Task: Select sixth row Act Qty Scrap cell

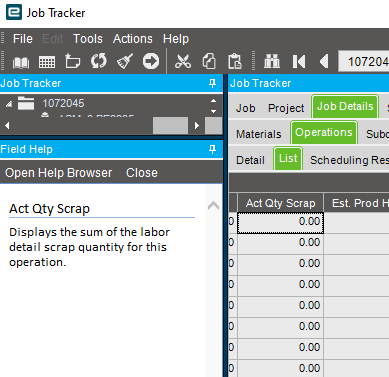Action: click(280, 328)
